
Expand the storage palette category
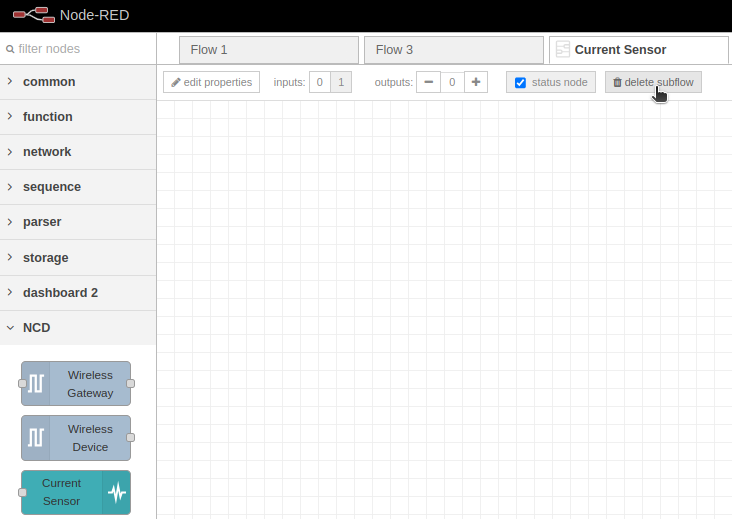(x=78, y=258)
